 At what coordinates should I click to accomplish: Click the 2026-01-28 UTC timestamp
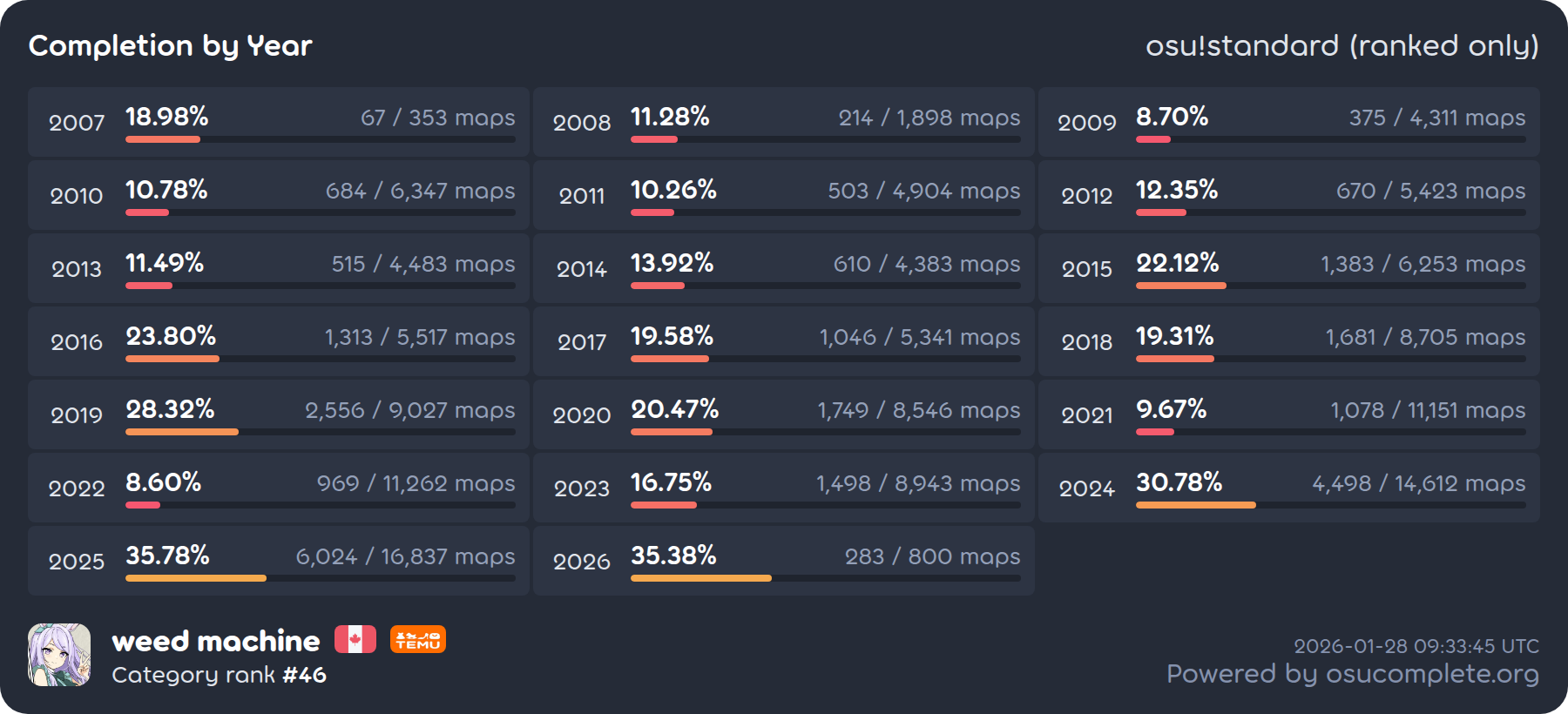click(x=1416, y=646)
